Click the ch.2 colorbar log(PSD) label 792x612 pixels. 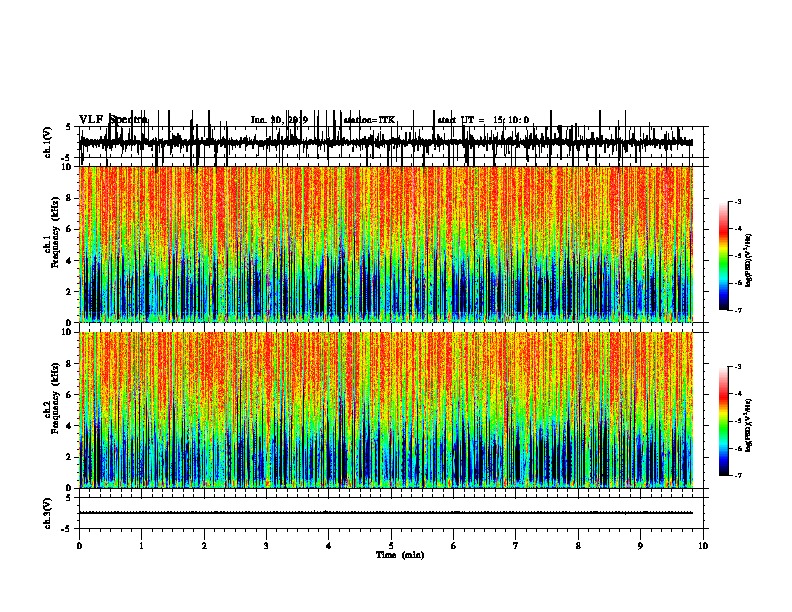pos(749,425)
